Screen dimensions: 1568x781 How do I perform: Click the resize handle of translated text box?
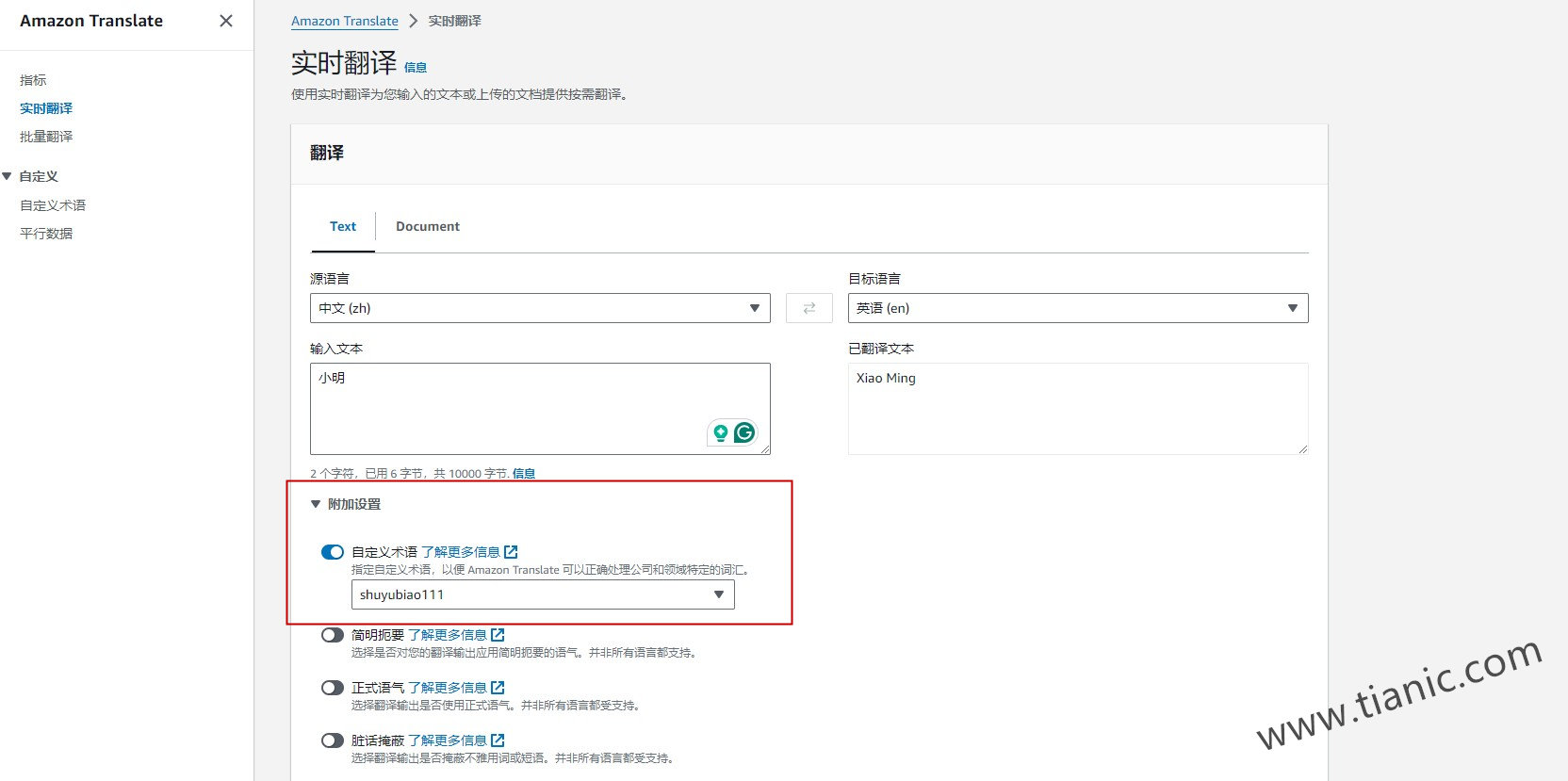click(1302, 448)
